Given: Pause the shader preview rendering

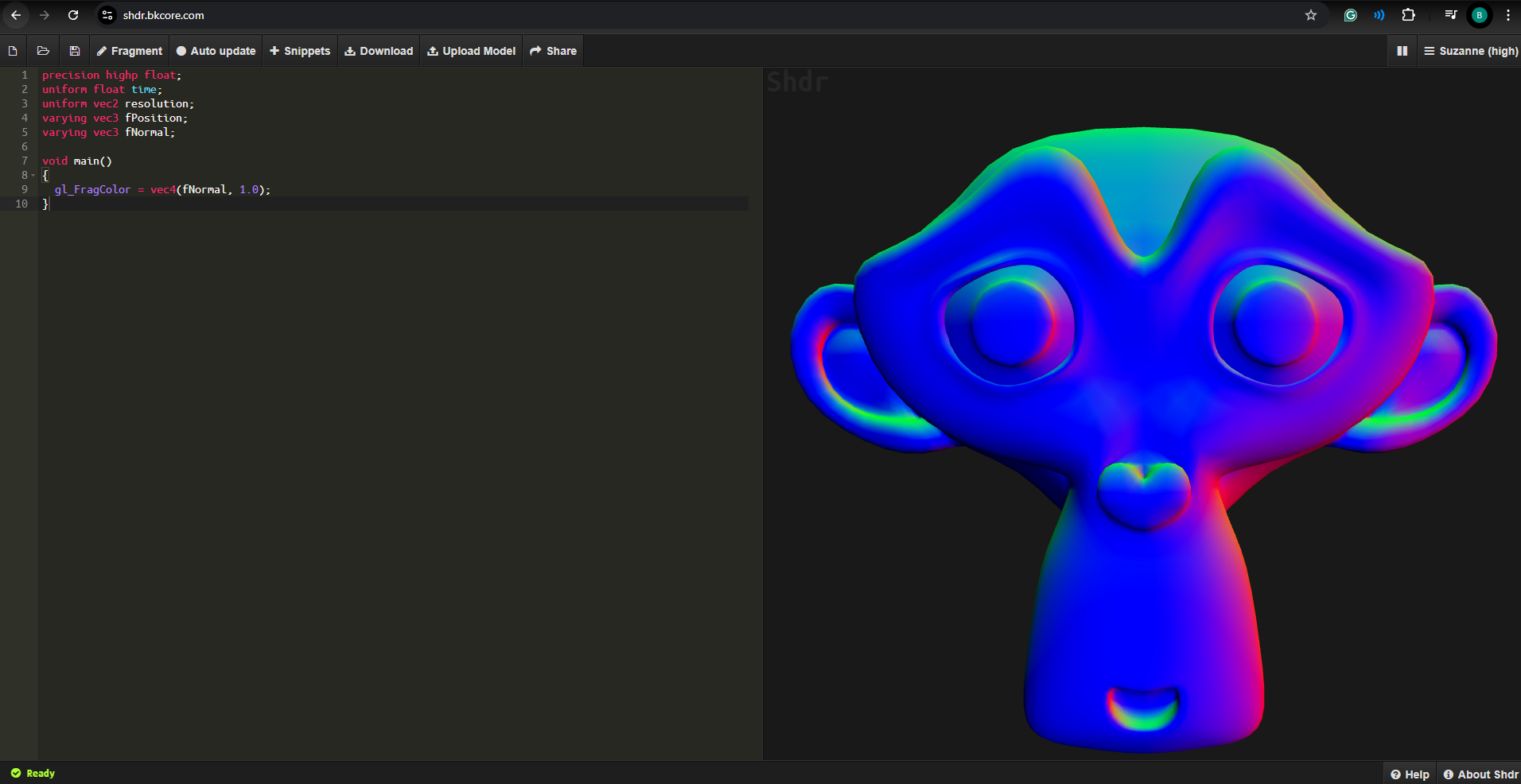Looking at the screenshot, I should pyautogui.click(x=1402, y=51).
